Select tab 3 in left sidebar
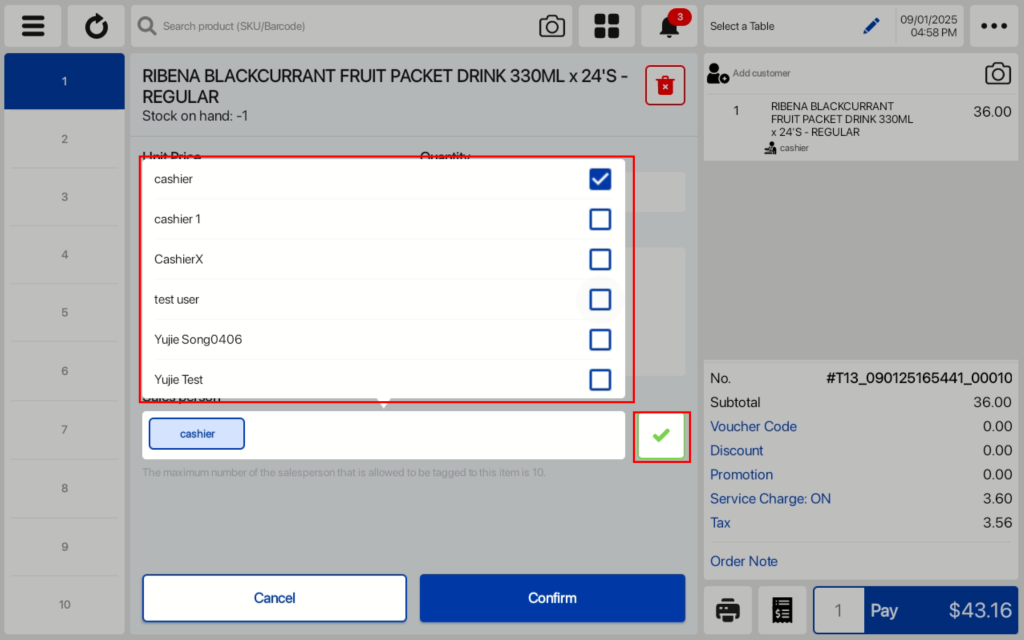The image size is (1024, 640). [64, 197]
